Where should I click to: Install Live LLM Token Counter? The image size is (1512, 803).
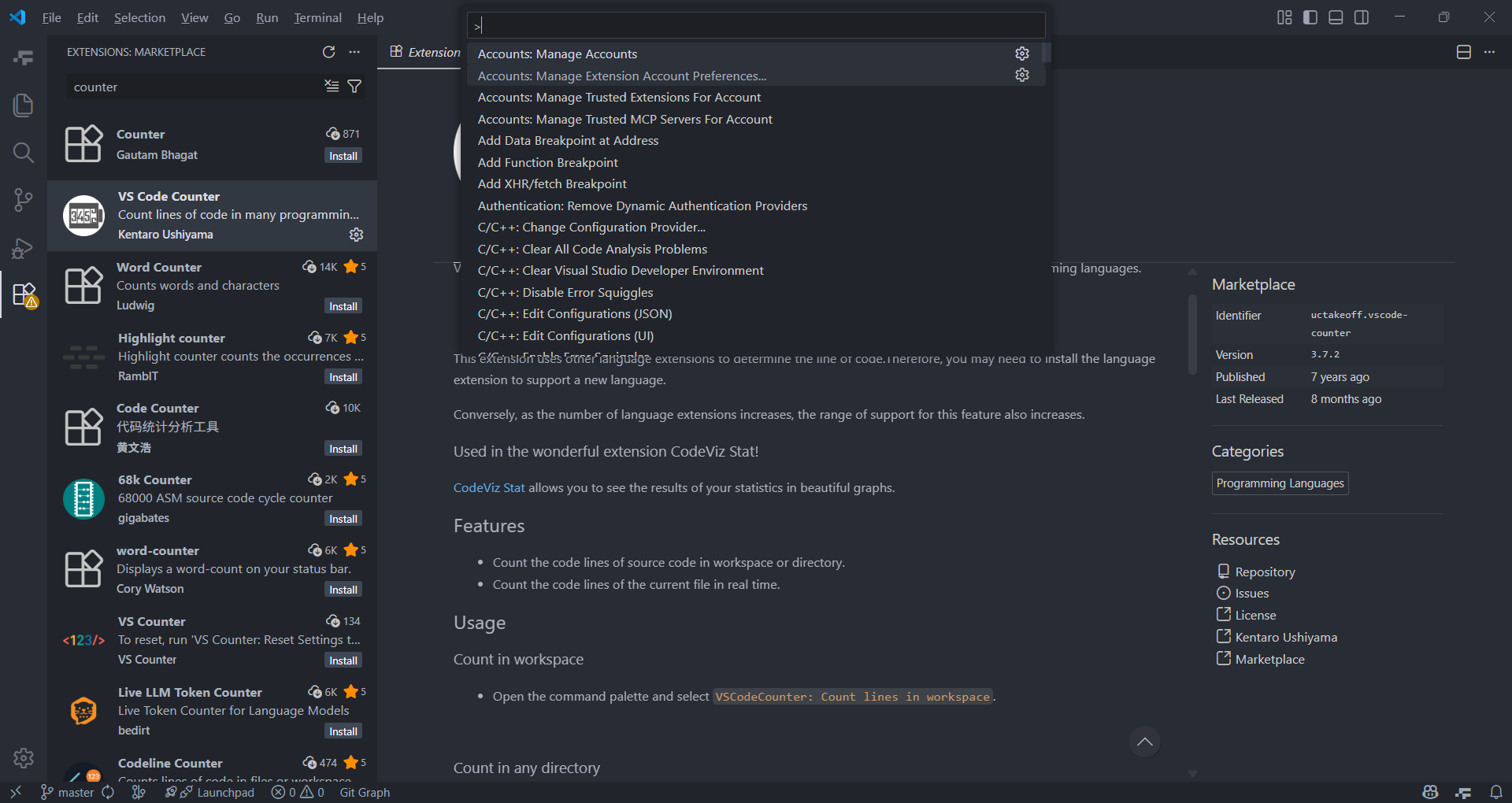click(x=343, y=731)
